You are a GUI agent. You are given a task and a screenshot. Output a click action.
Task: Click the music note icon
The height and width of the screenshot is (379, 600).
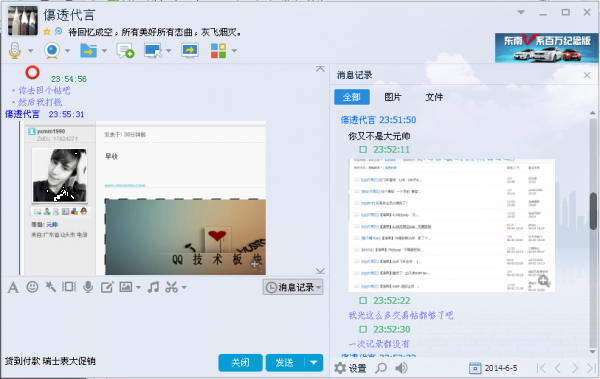[x=153, y=287]
